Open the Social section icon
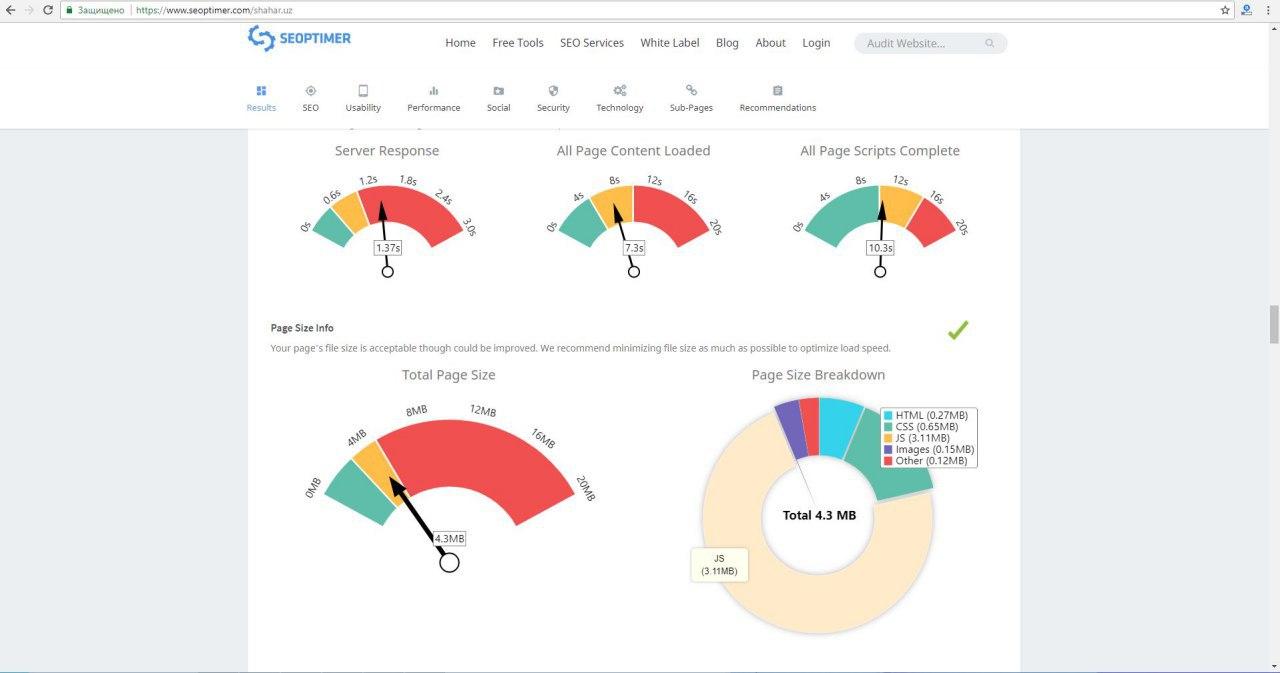This screenshot has height=673, width=1280. point(498,90)
